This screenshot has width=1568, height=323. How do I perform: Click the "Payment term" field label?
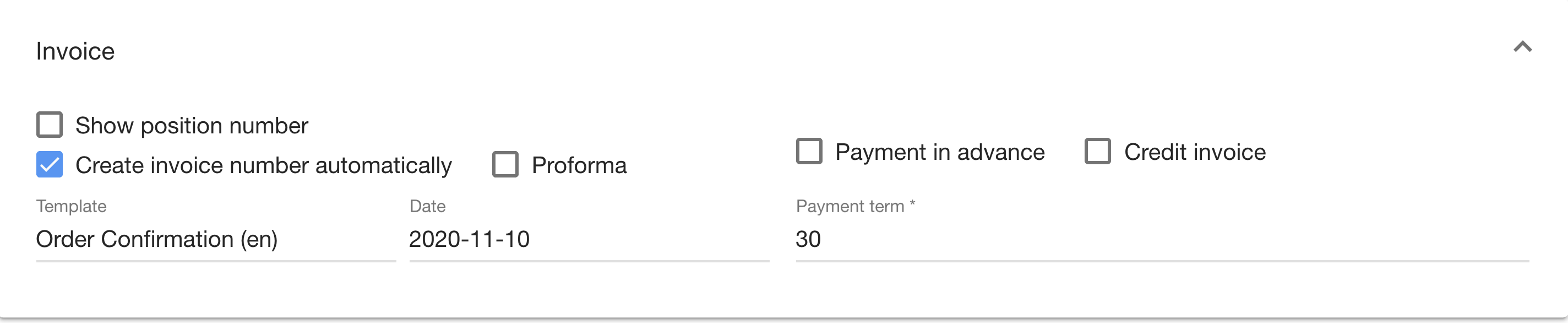pos(850,206)
